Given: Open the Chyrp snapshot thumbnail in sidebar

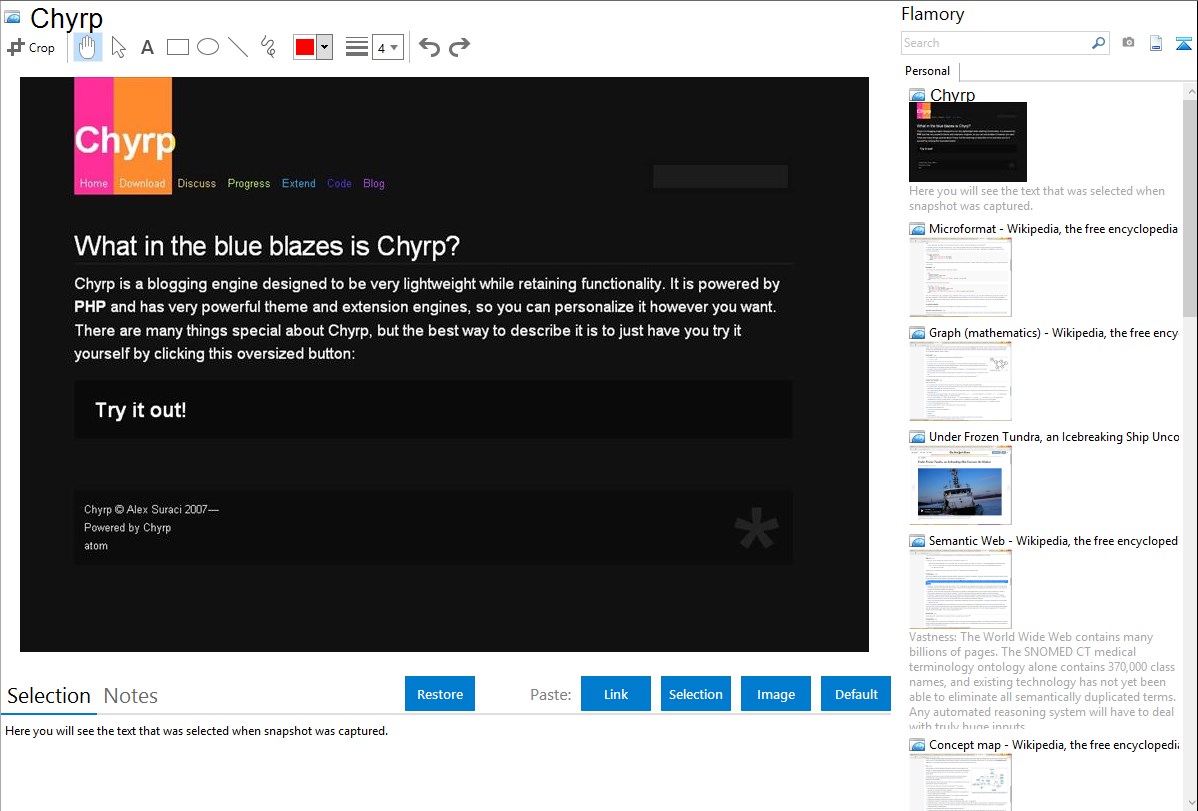Looking at the screenshot, I should (x=968, y=142).
